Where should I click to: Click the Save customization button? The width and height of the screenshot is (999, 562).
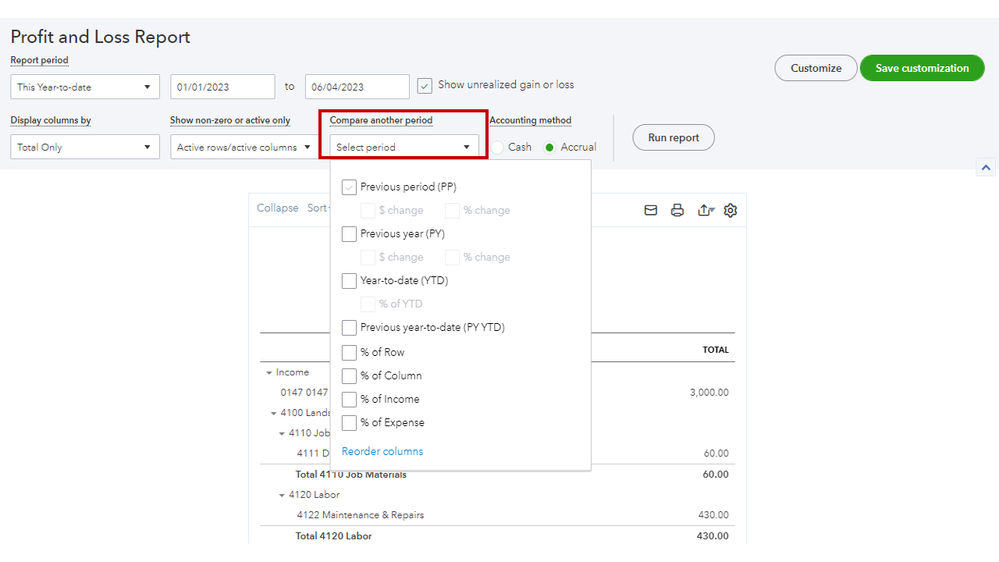click(921, 68)
